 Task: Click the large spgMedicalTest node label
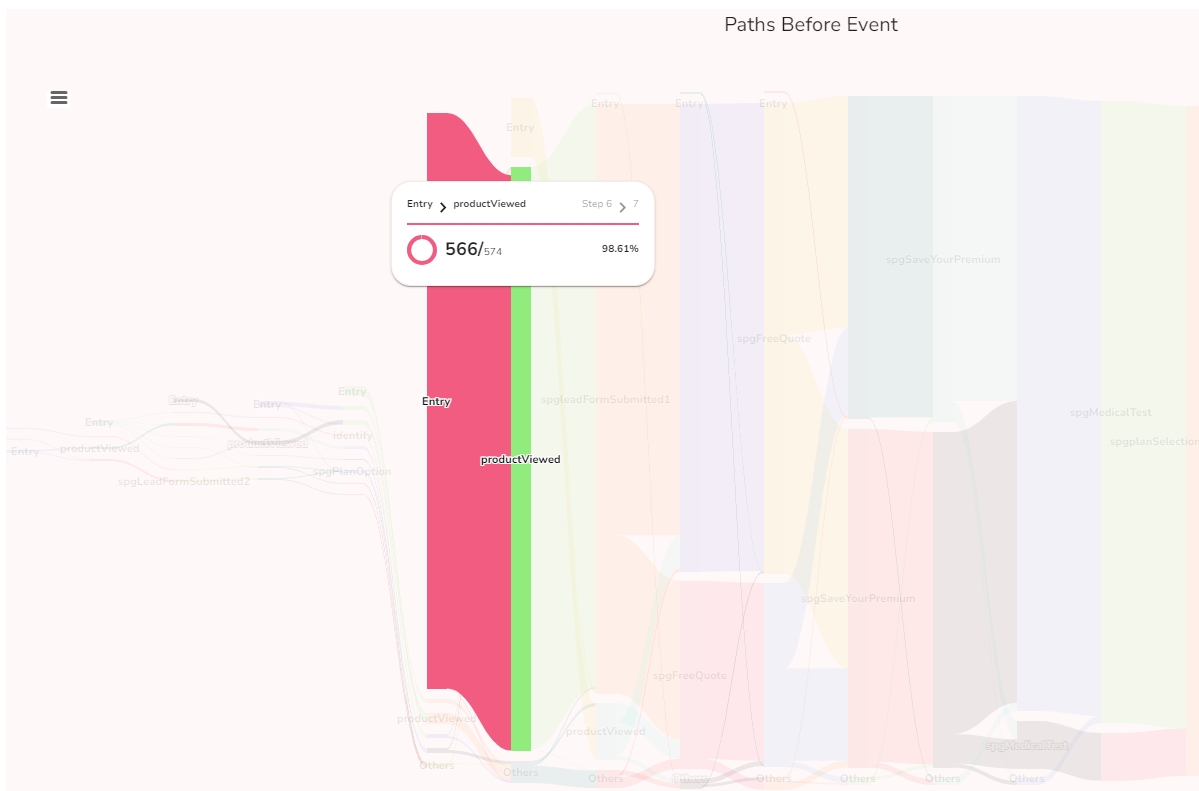(x=1110, y=412)
